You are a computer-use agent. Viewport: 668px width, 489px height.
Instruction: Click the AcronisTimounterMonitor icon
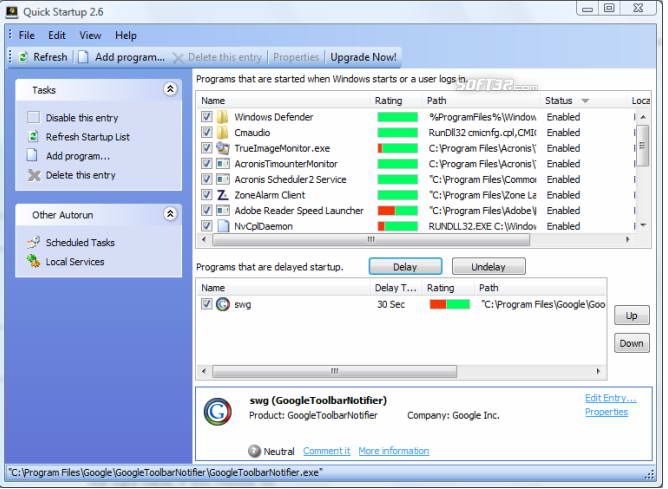coord(222,164)
